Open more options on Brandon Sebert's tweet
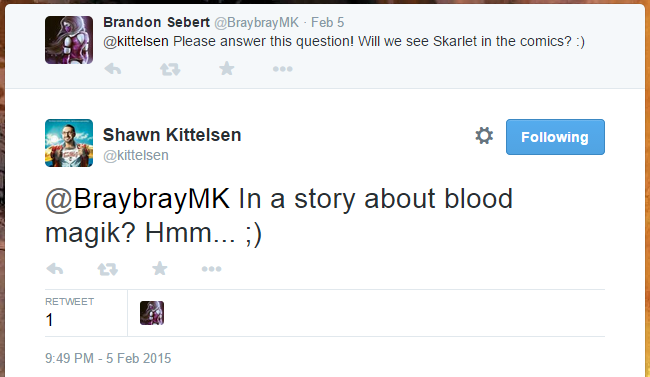 click(283, 69)
